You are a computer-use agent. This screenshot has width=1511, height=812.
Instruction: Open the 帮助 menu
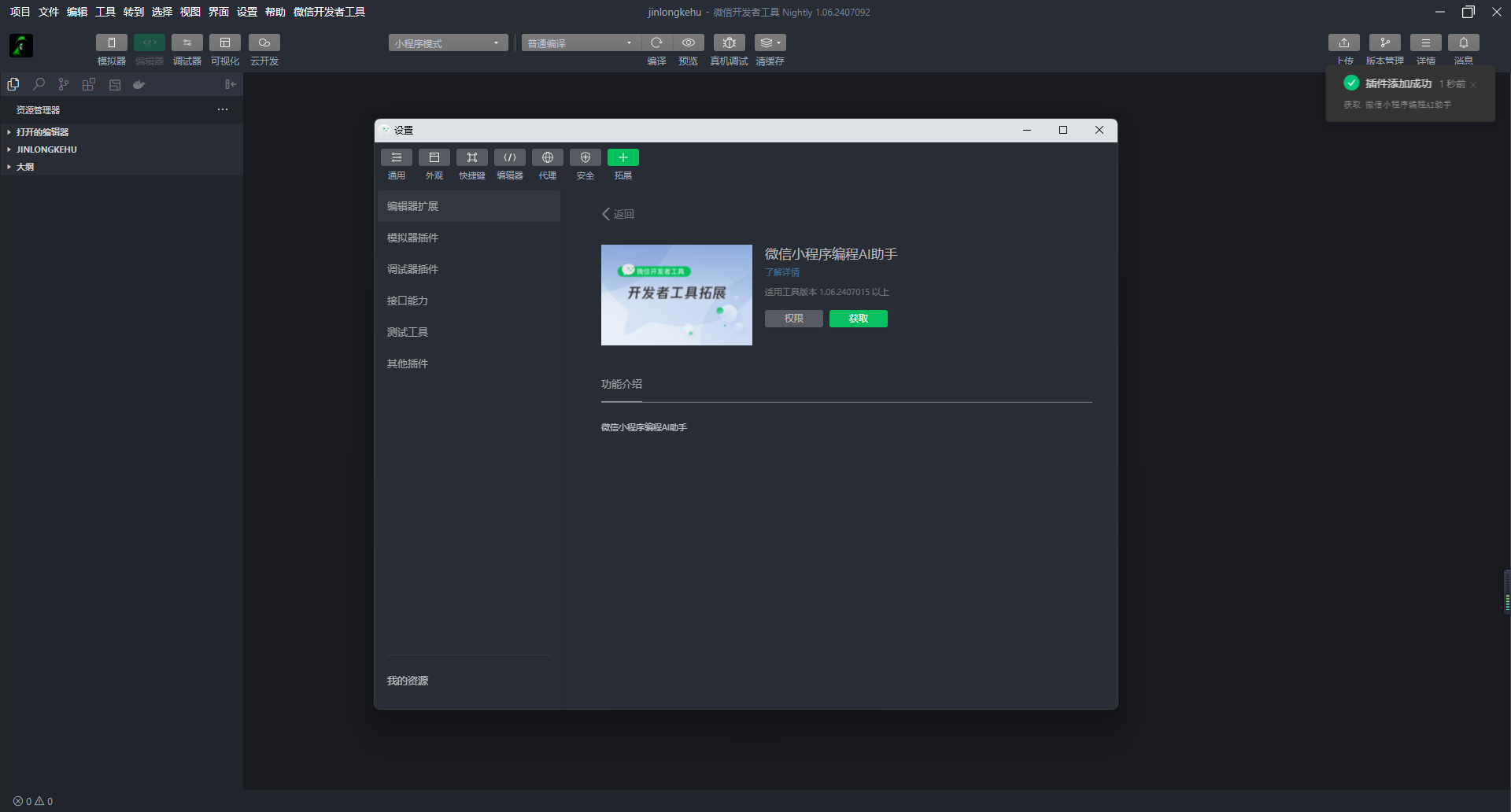pyautogui.click(x=275, y=12)
